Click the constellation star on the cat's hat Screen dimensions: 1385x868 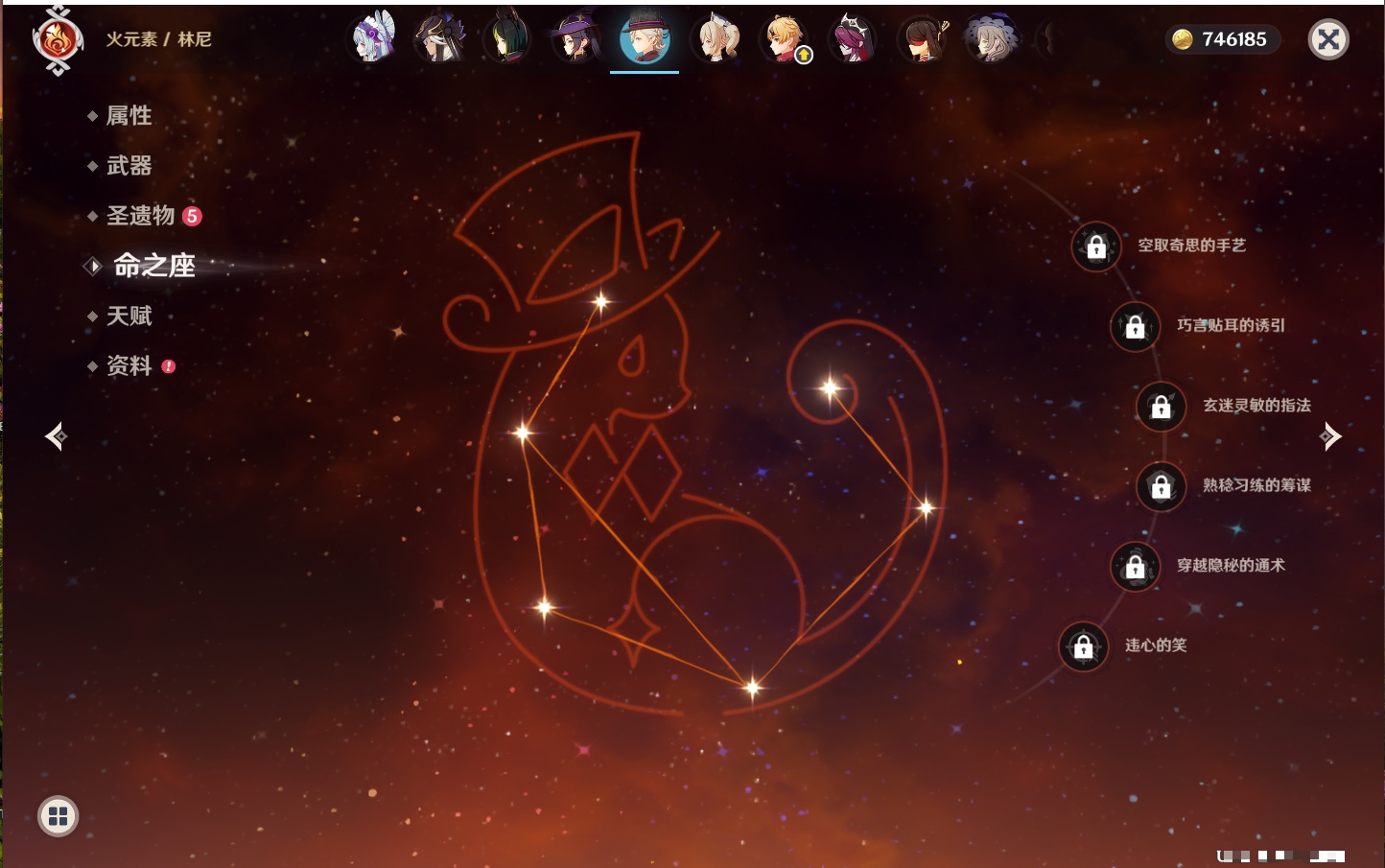click(x=601, y=302)
